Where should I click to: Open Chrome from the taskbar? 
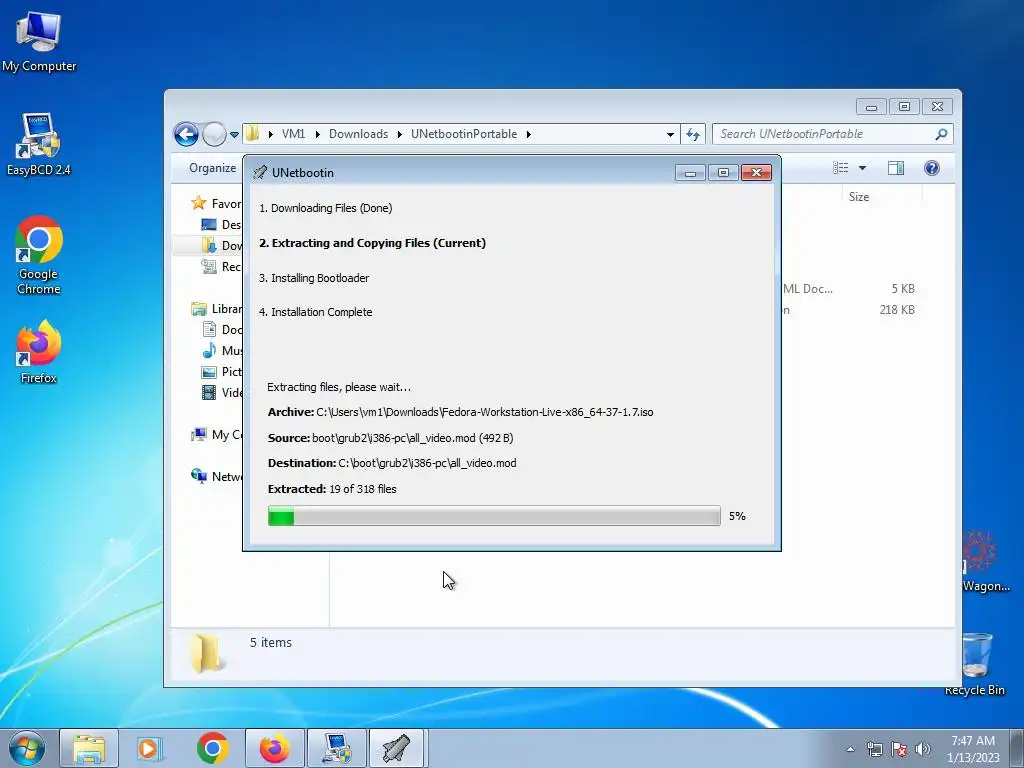pyautogui.click(x=212, y=748)
